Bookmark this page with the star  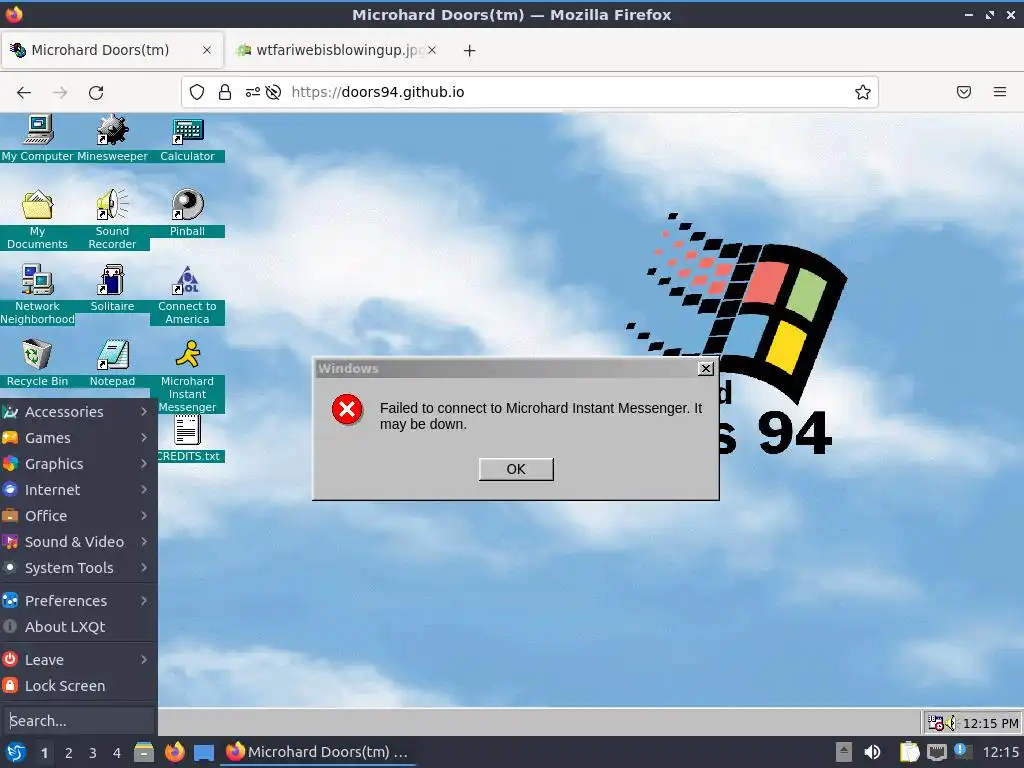tap(863, 92)
